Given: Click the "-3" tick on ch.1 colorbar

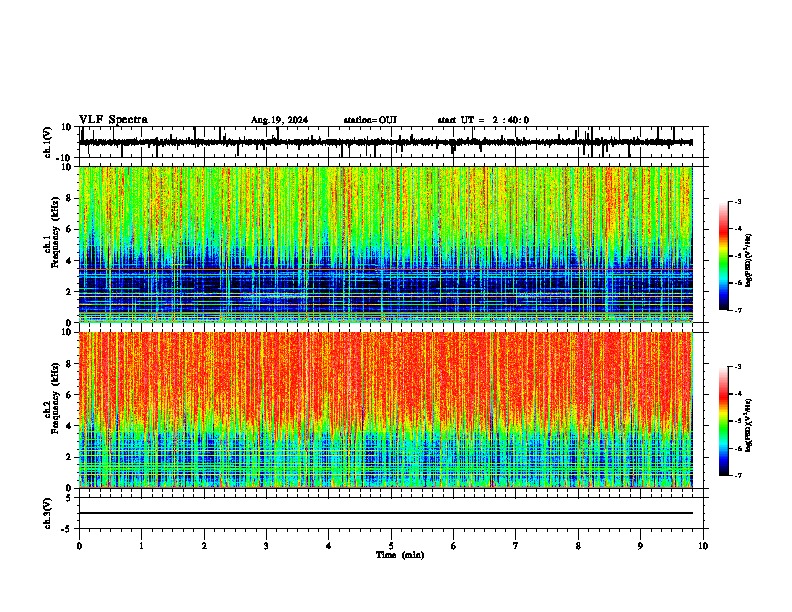Looking at the screenshot, I should (738, 202).
